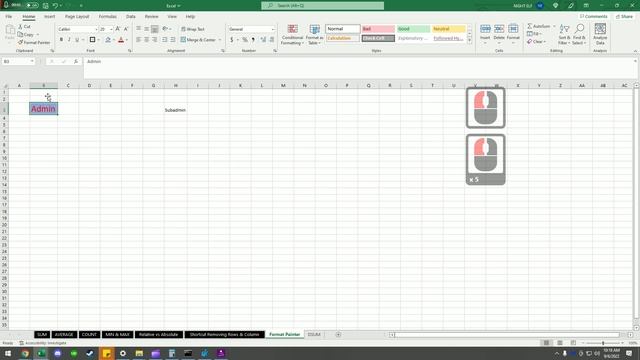Toggle Italic formatting
This screenshot has height=360, width=640.
[69, 40]
